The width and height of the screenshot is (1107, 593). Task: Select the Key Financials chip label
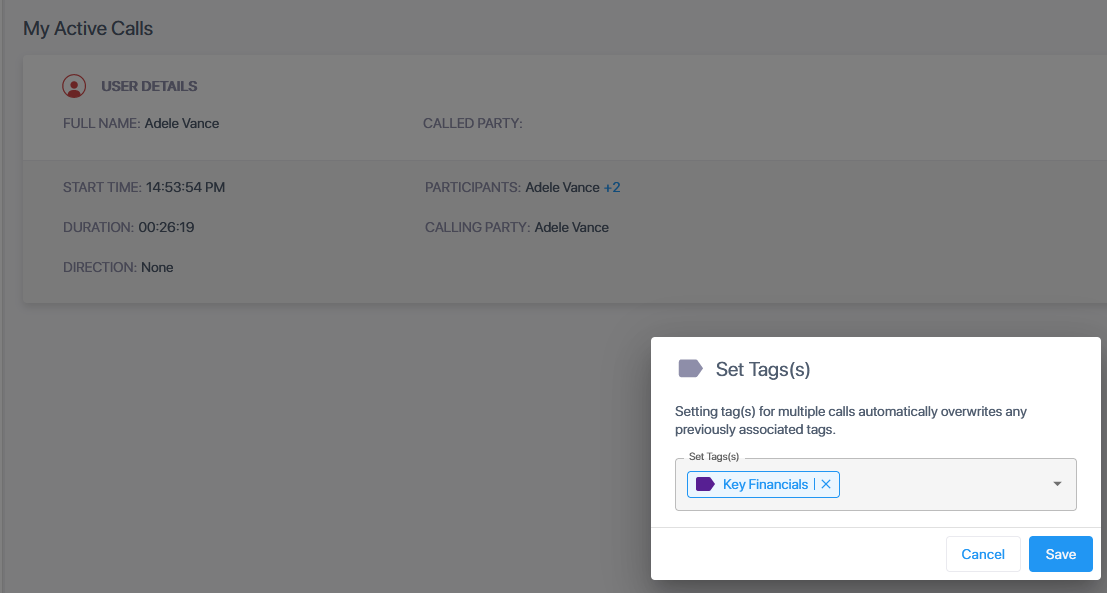pyautogui.click(x=765, y=484)
